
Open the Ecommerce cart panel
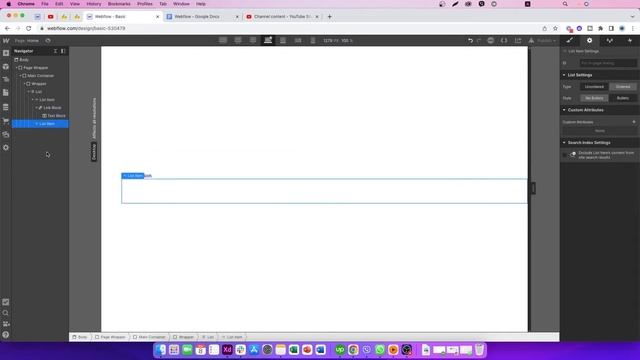6,121
